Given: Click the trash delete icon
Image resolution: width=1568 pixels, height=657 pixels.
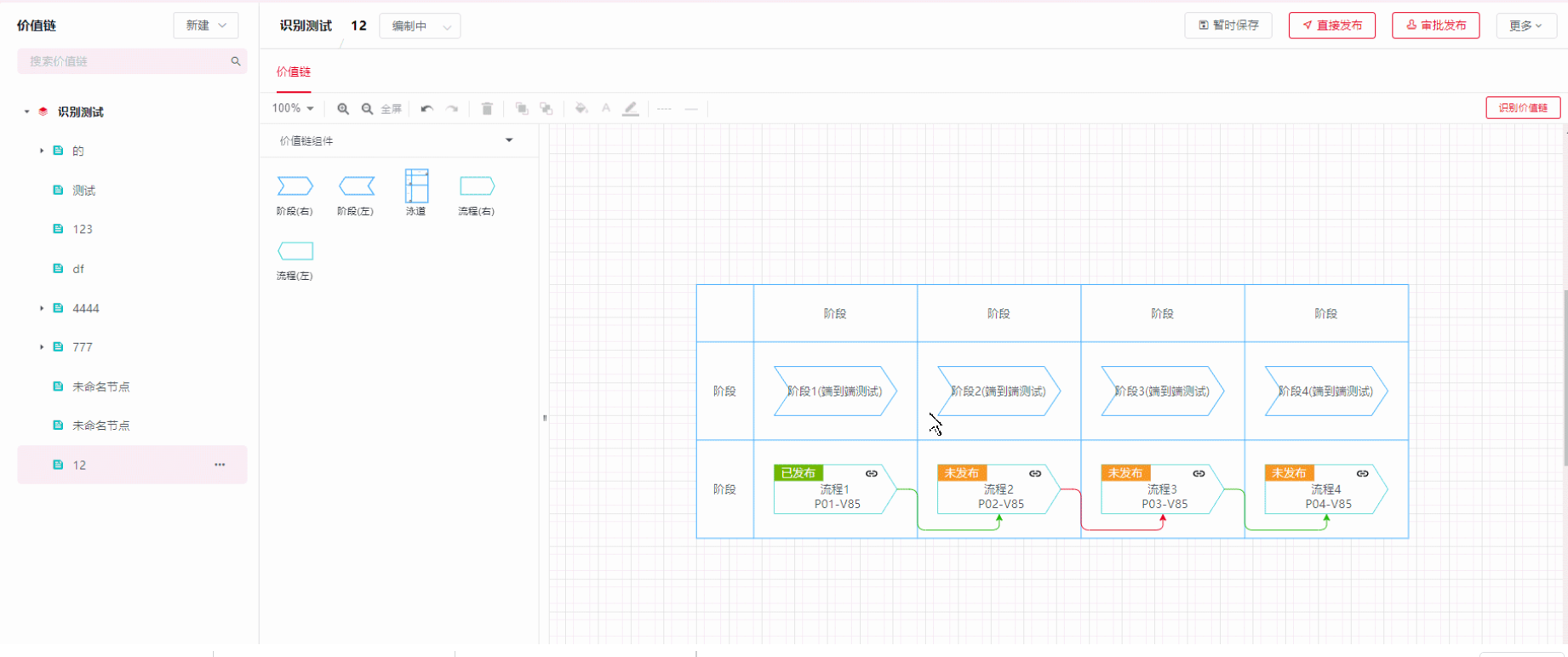Looking at the screenshot, I should (487, 109).
